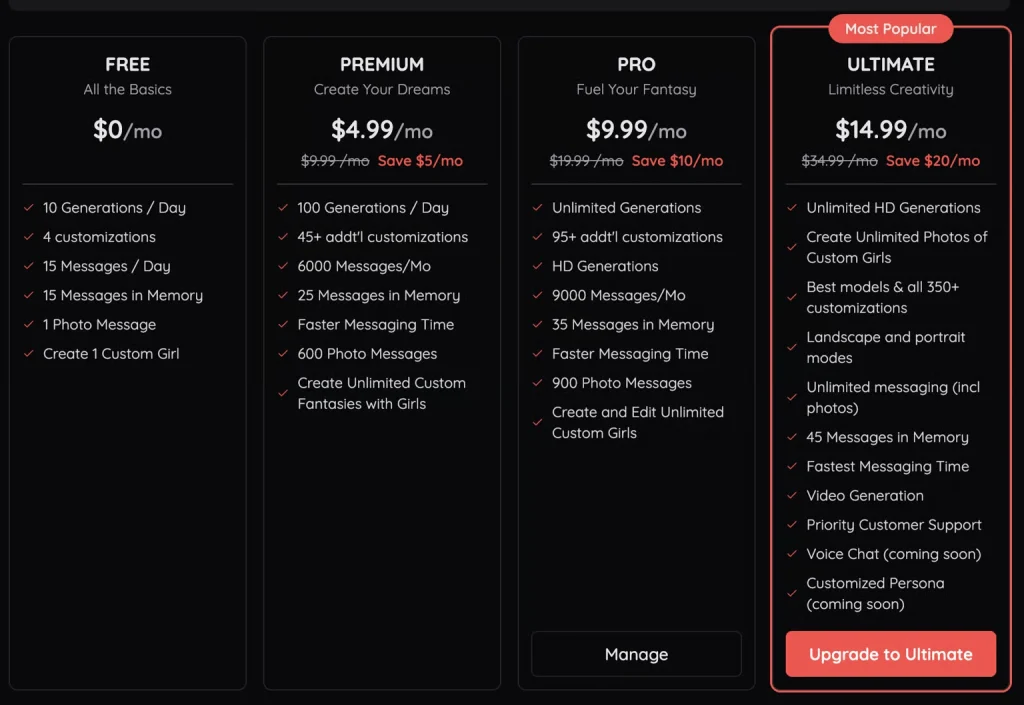Click the checkmark beside 10 Generations / Day
The width and height of the screenshot is (1024, 705).
[x=27, y=208]
